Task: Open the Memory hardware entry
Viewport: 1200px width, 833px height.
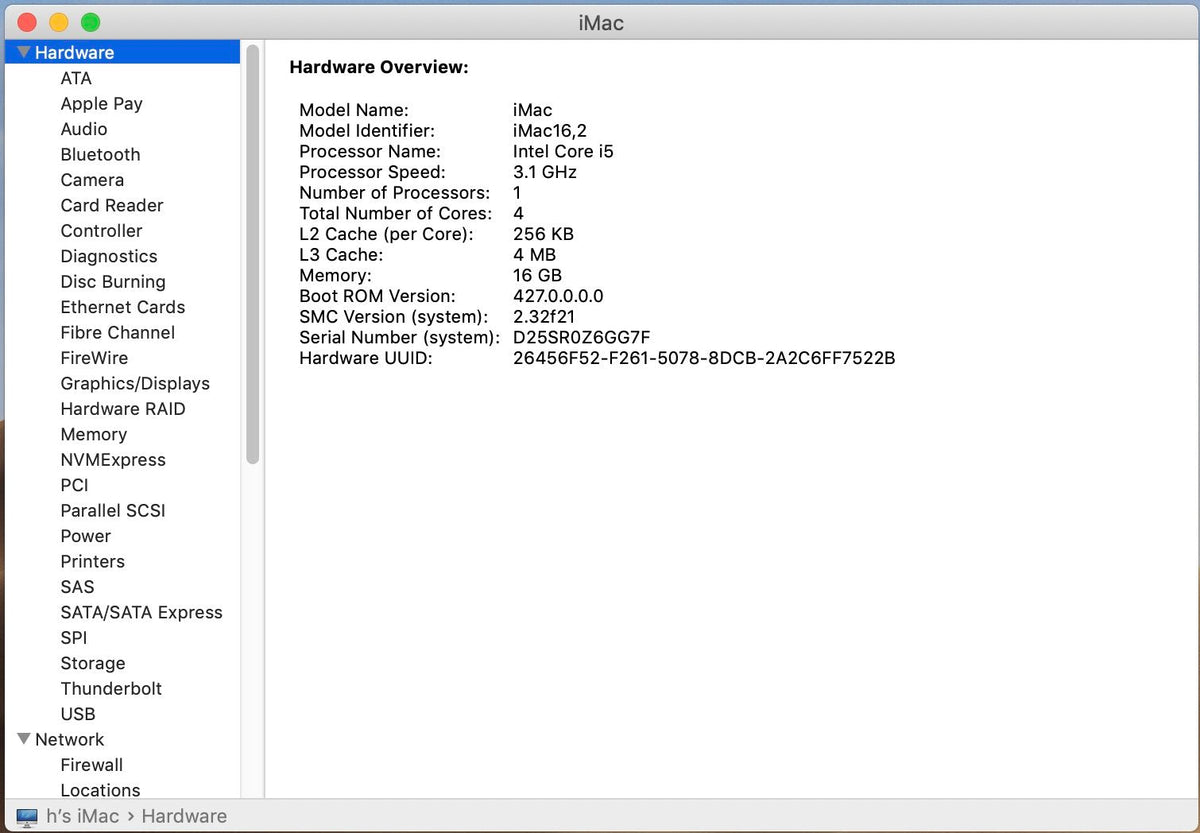Action: [x=93, y=434]
